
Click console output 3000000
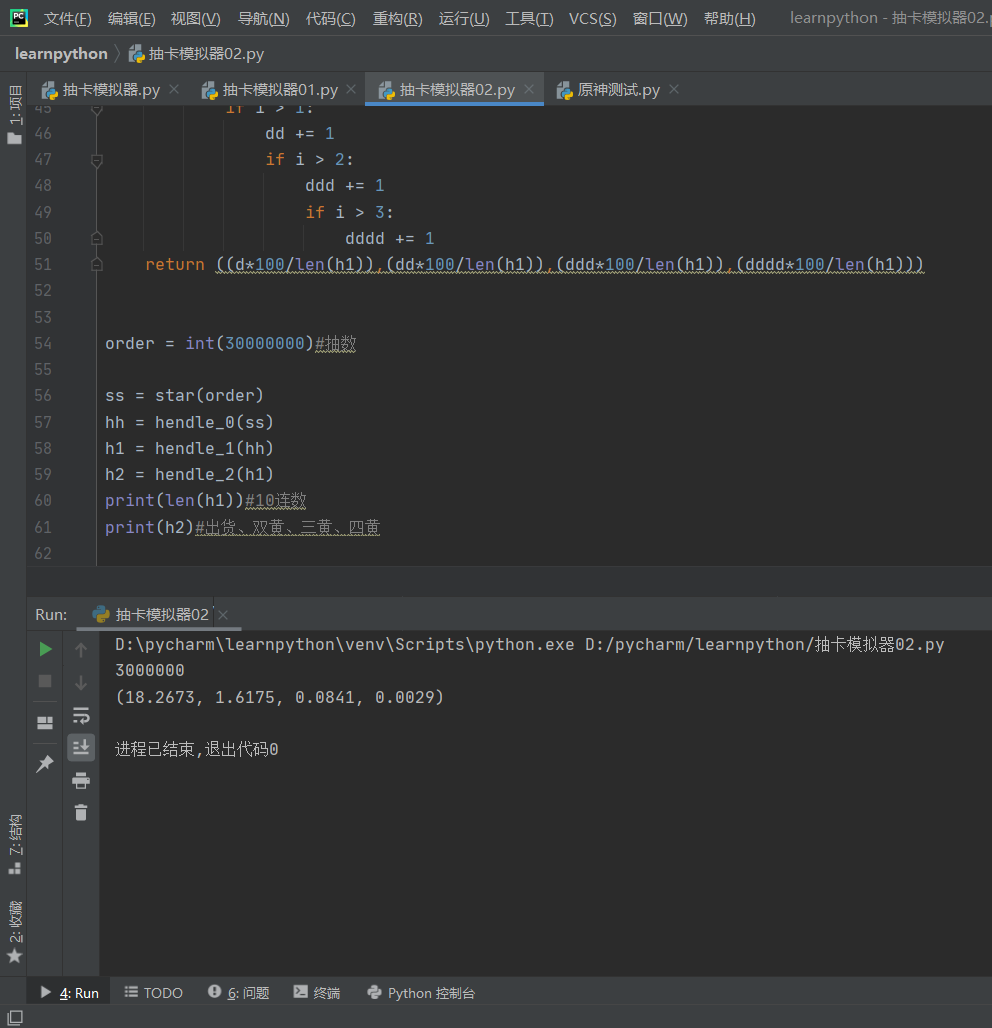[149, 671]
